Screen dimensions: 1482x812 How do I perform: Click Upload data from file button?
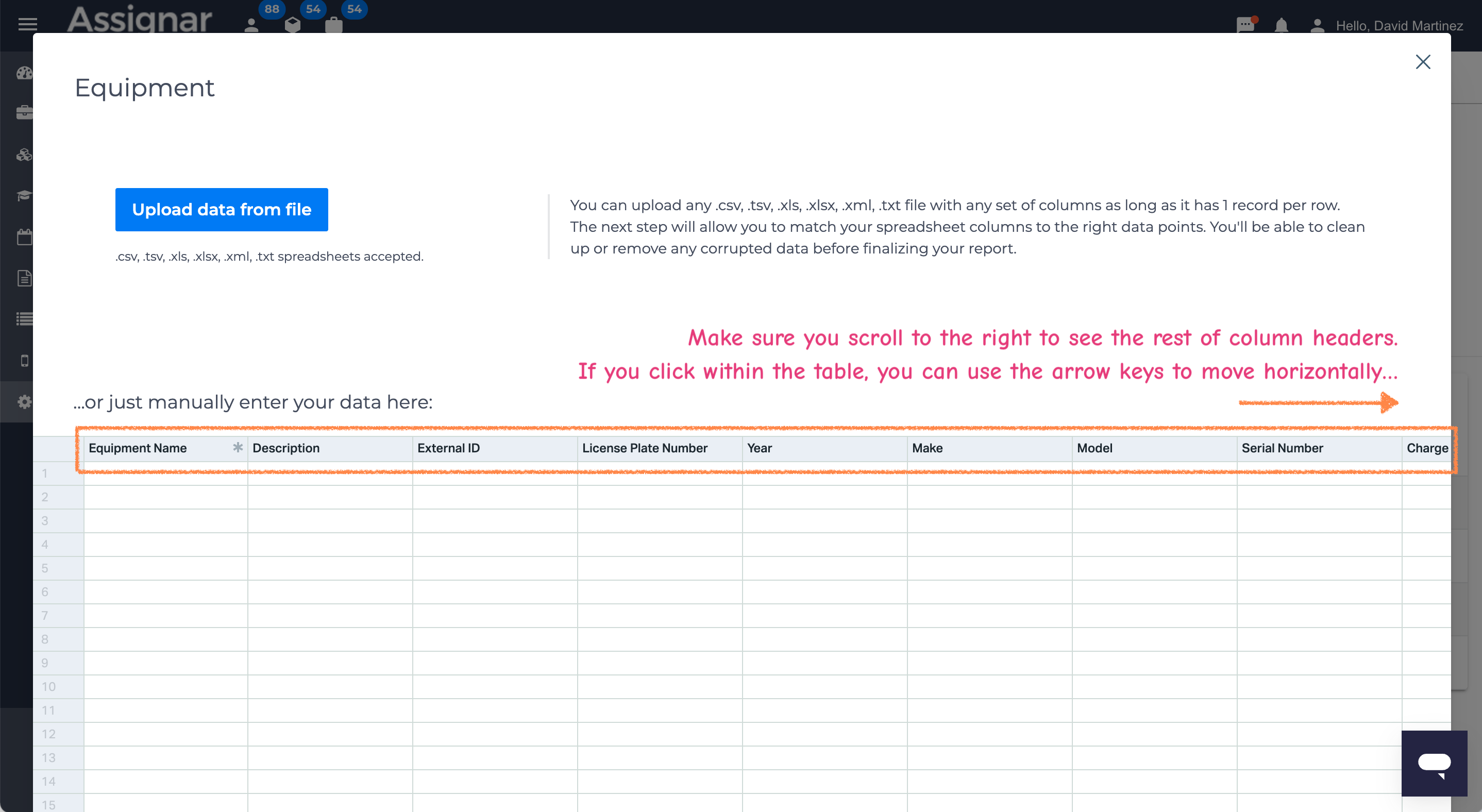point(222,209)
